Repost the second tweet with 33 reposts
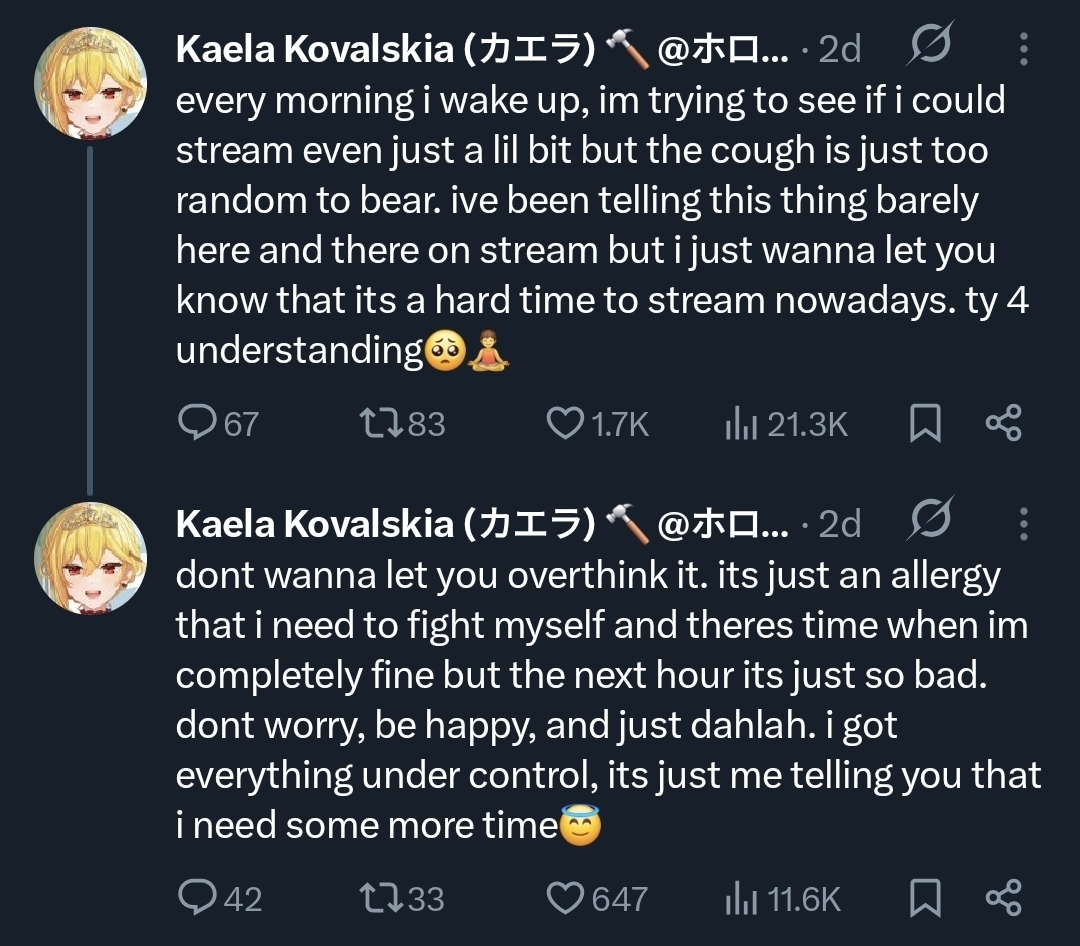Image resolution: width=1080 pixels, height=946 pixels. coord(380,898)
